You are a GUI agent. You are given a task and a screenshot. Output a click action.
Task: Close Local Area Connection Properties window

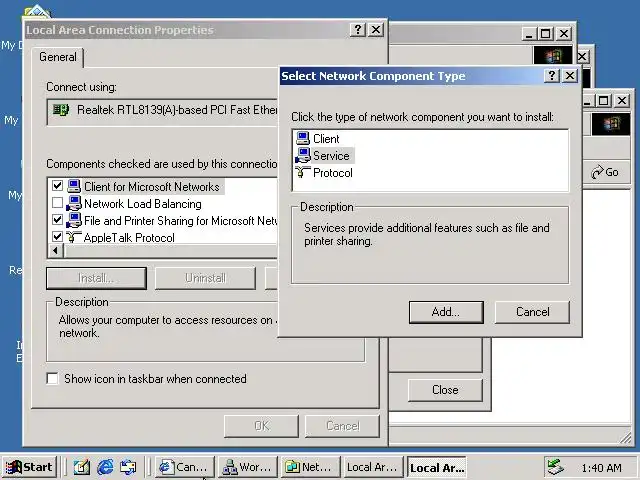[x=376, y=29]
